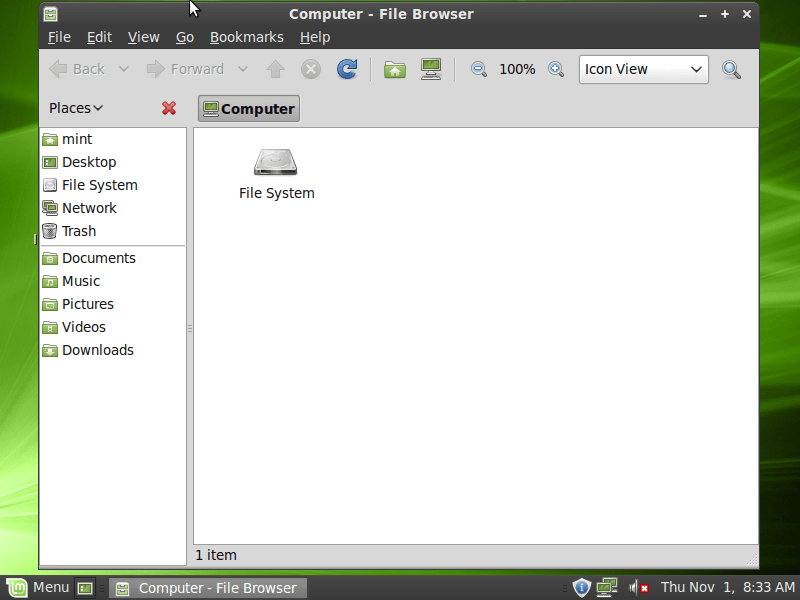Open the Edit menu
This screenshot has width=800, height=600.
(x=99, y=37)
